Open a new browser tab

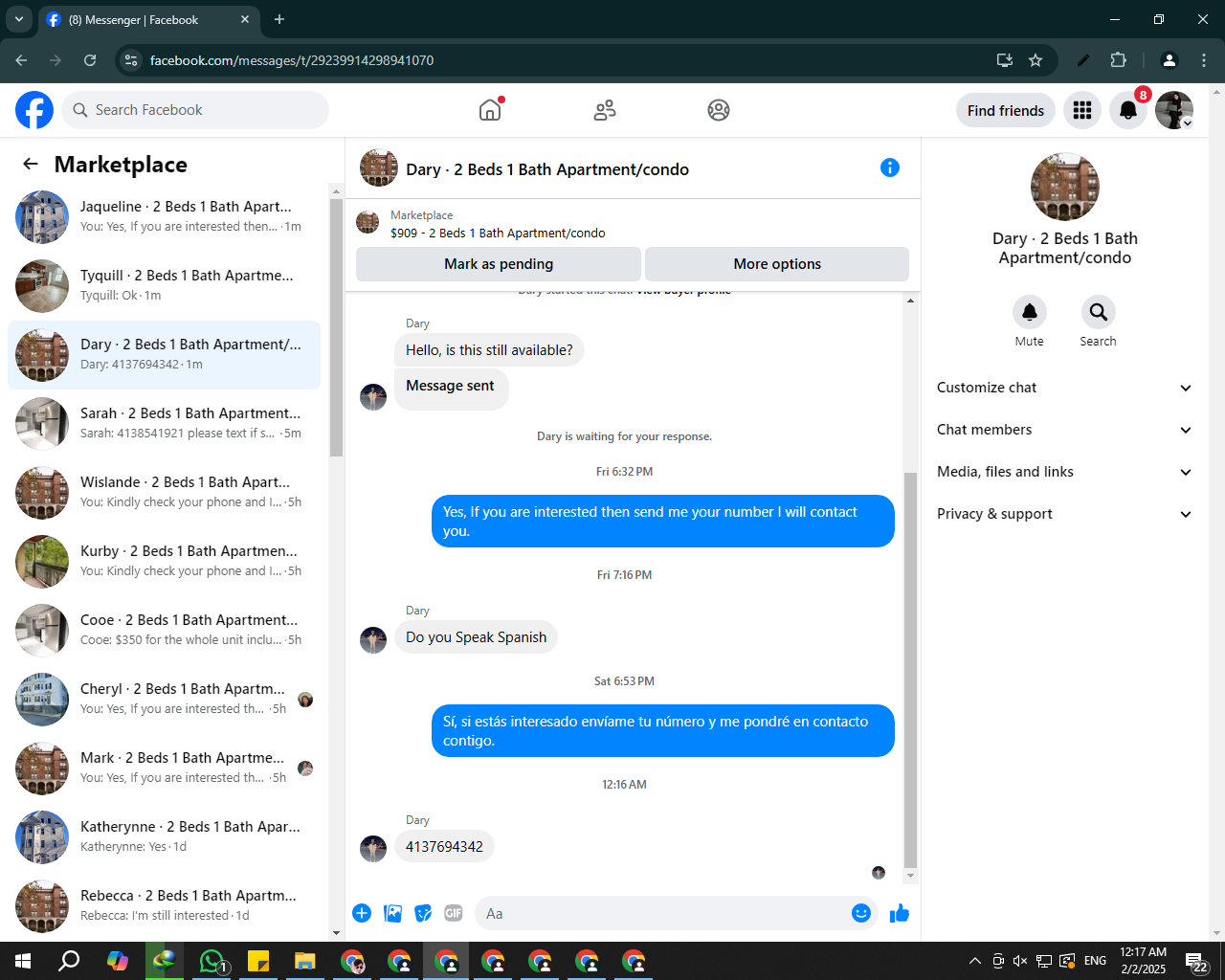click(279, 19)
